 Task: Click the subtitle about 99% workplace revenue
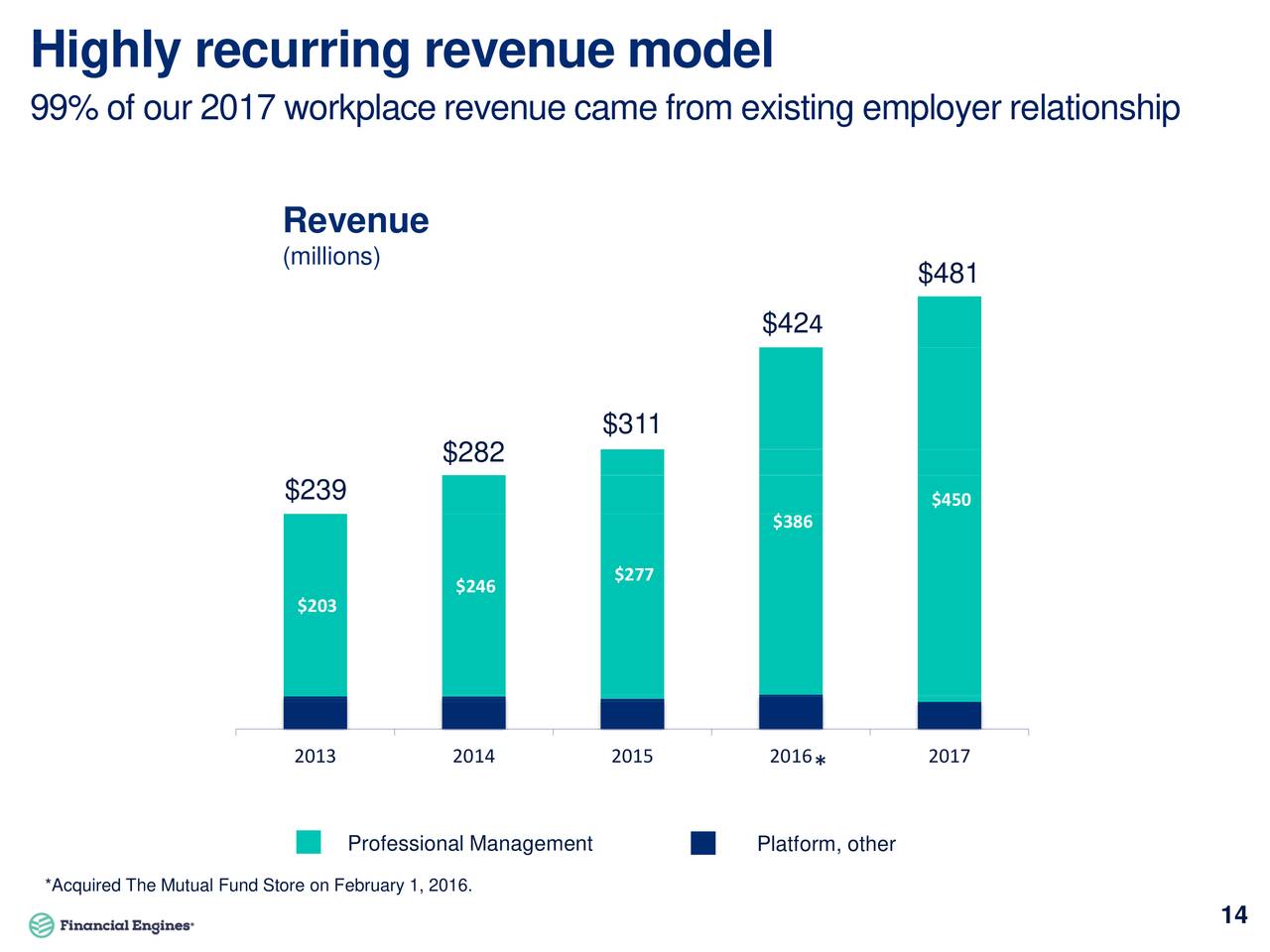(605, 108)
